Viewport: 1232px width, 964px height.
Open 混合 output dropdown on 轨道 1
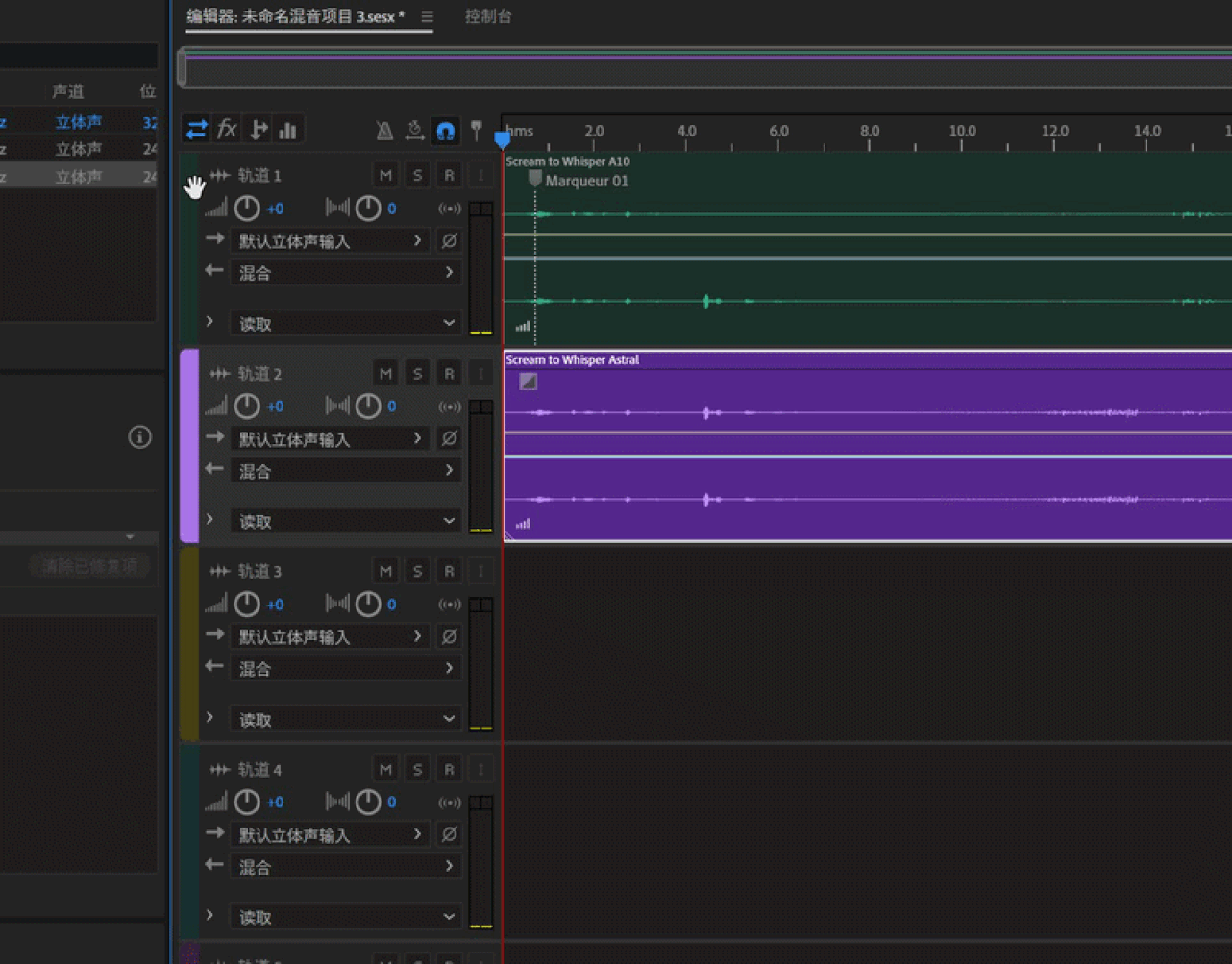click(x=345, y=273)
